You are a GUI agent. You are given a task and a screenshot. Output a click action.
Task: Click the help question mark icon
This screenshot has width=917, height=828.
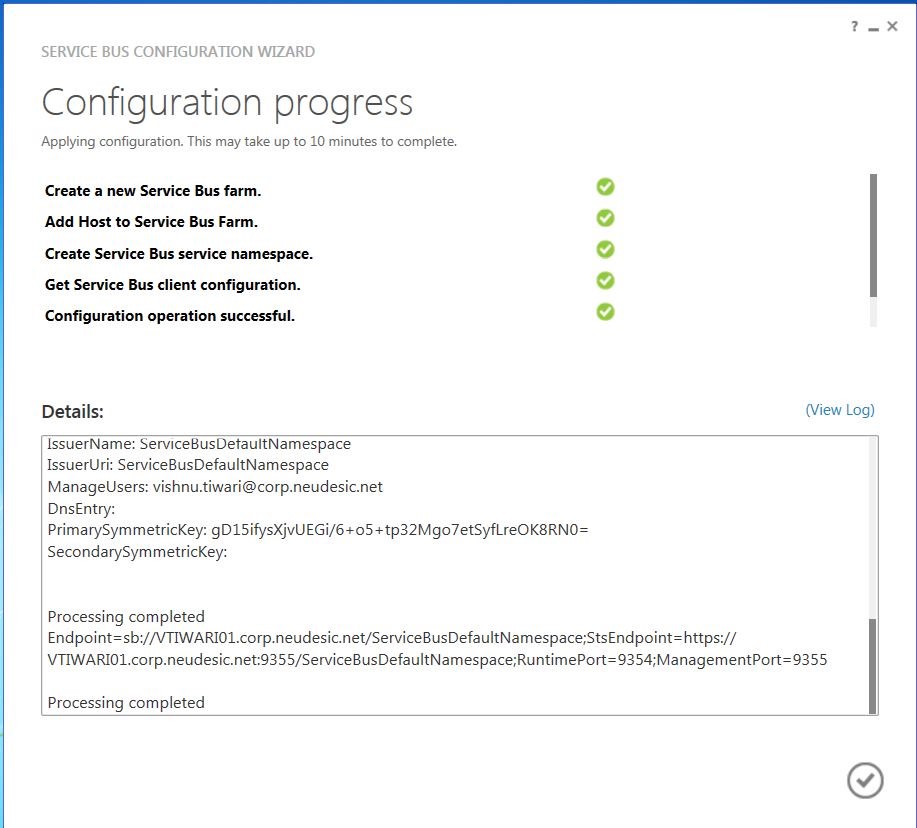tap(854, 26)
